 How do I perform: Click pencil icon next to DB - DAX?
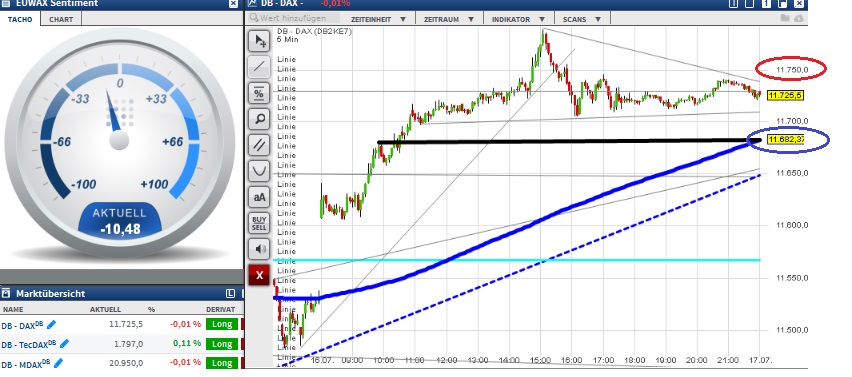(52, 324)
